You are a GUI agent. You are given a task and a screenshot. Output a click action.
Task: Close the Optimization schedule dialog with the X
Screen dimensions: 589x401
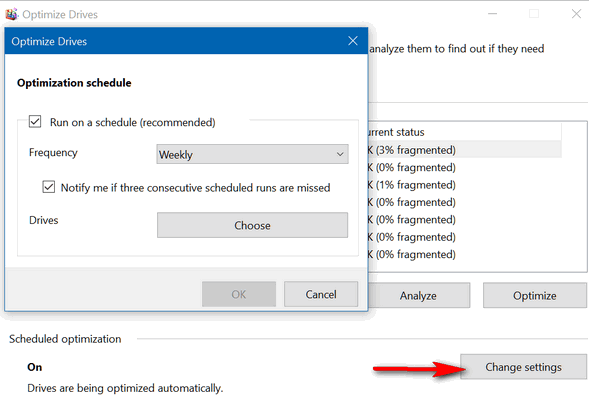[x=353, y=41]
